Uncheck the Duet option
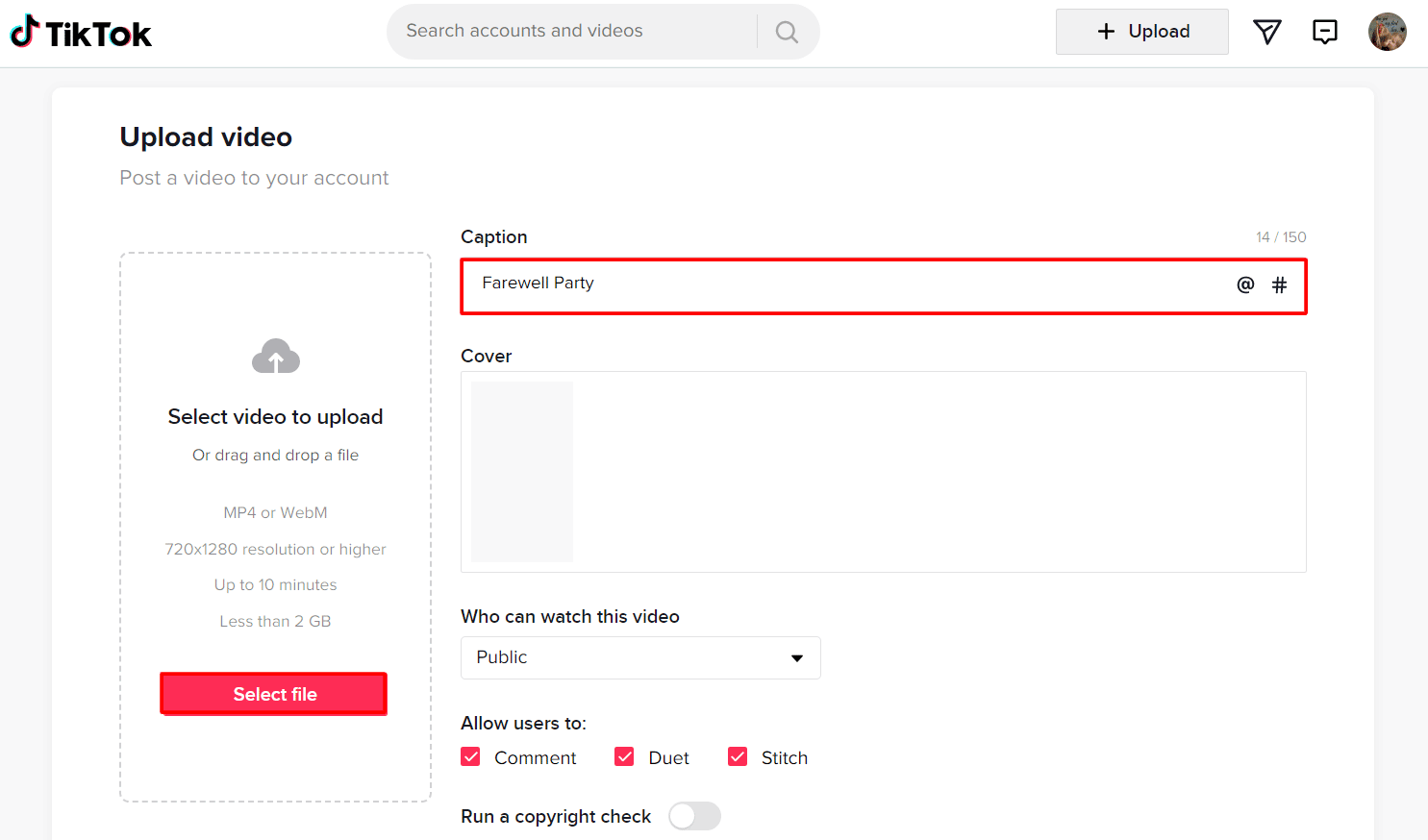This screenshot has width=1428, height=840. point(624,756)
